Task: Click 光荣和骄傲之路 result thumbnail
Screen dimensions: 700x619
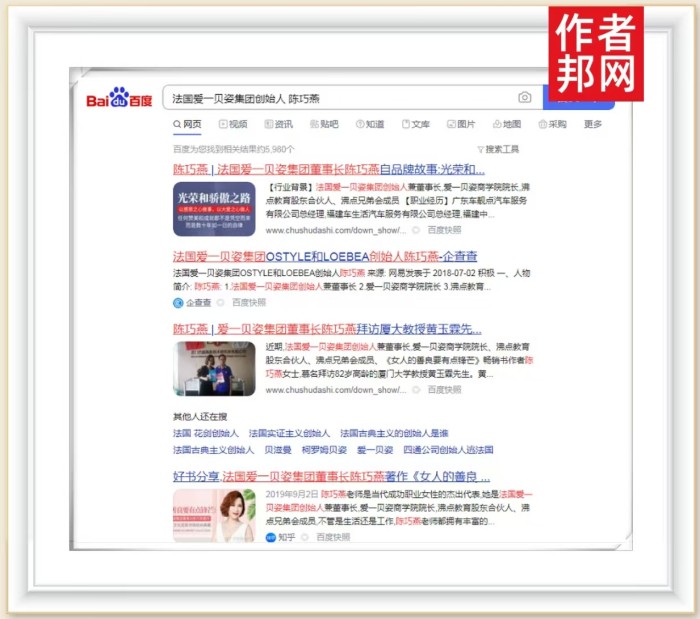Action: click(x=214, y=209)
